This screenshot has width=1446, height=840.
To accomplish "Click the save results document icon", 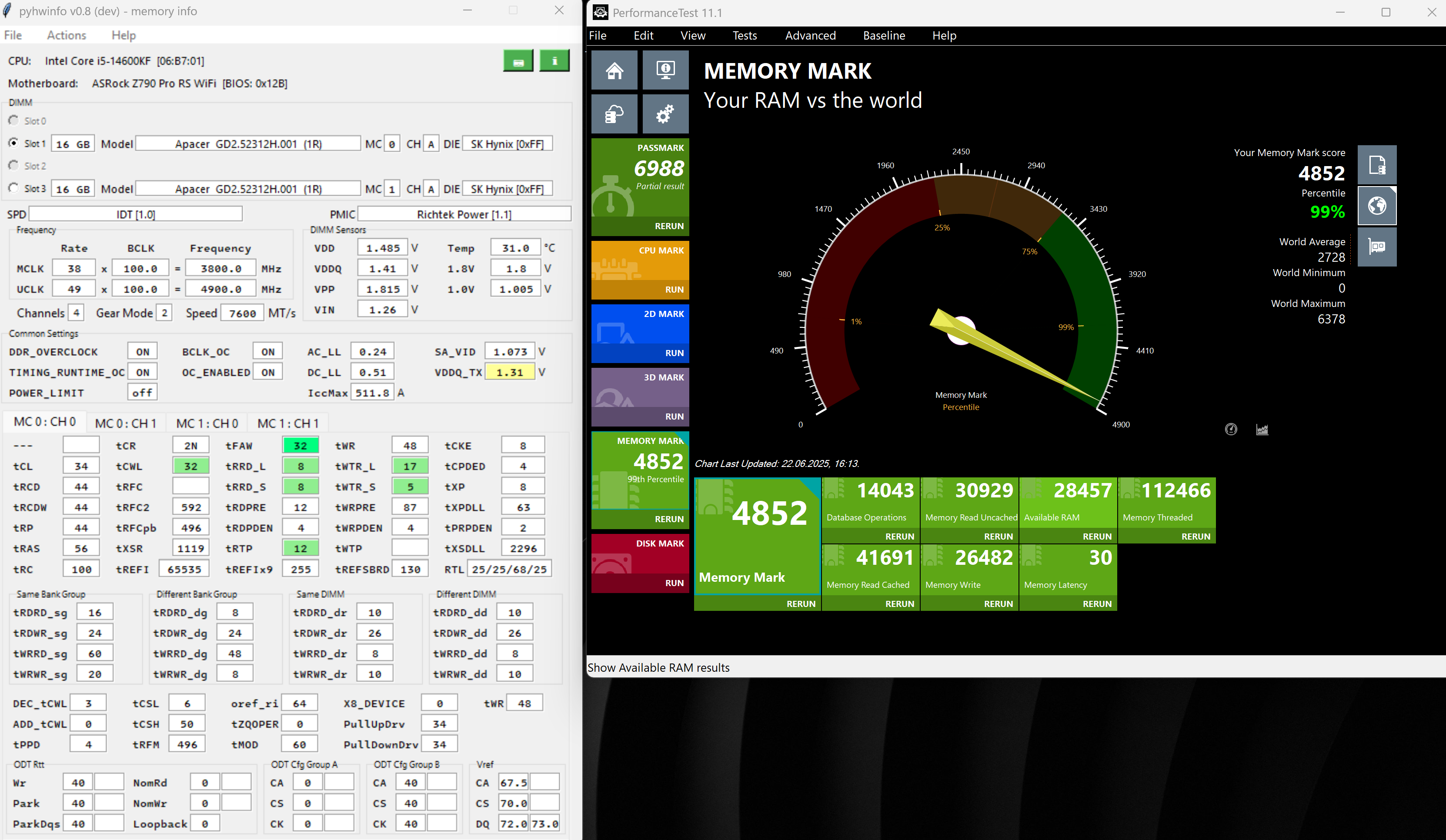I will click(x=1376, y=165).
